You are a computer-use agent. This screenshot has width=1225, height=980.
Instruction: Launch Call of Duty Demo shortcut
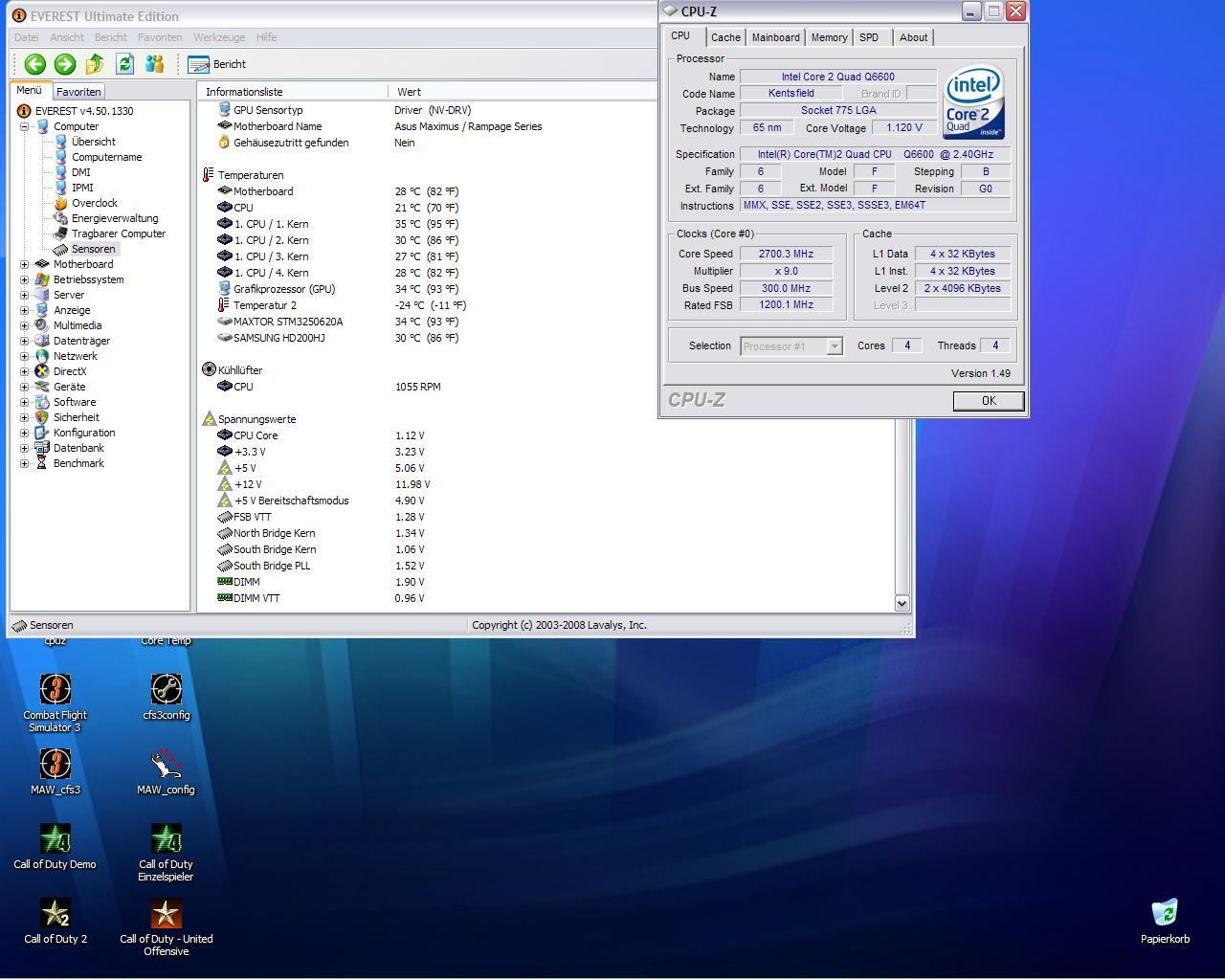[56, 846]
